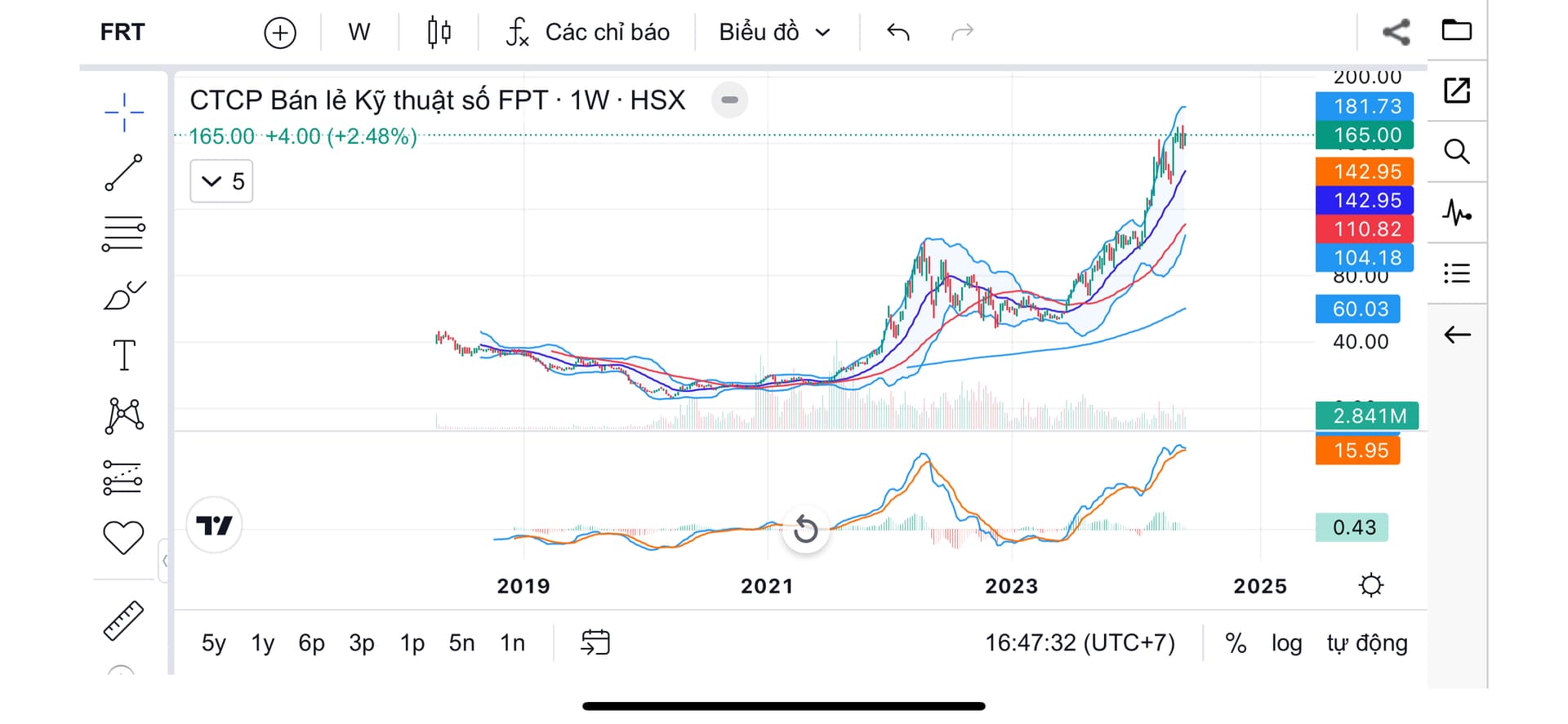Select the text annotation tool
The image size is (1568, 724).
(x=124, y=355)
